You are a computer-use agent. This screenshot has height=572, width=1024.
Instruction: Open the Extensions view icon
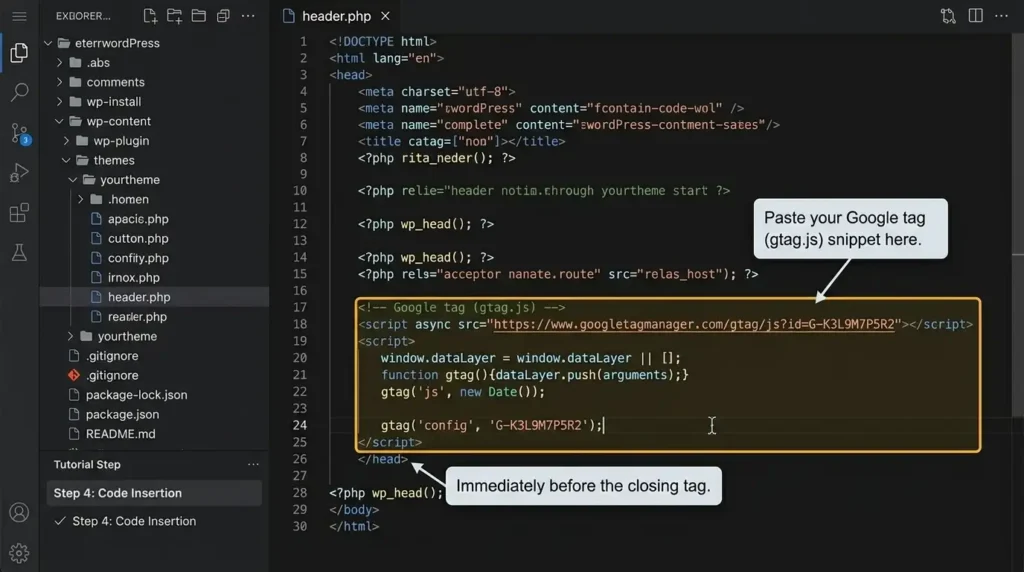click(x=20, y=213)
